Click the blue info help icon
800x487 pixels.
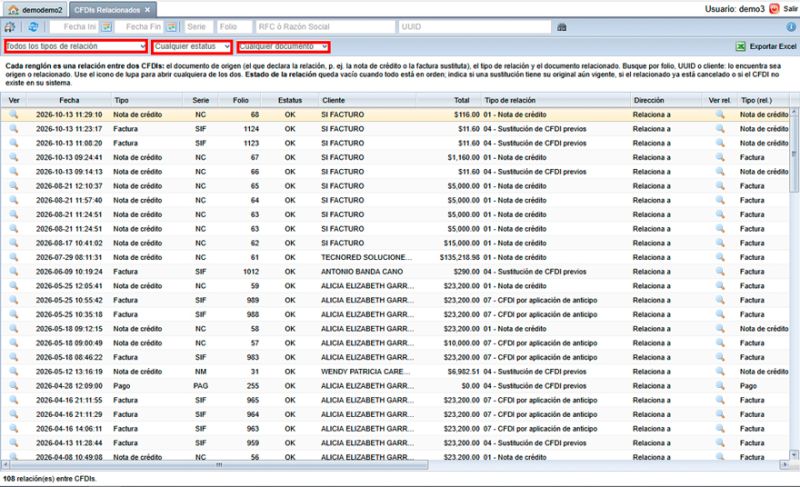(791, 27)
